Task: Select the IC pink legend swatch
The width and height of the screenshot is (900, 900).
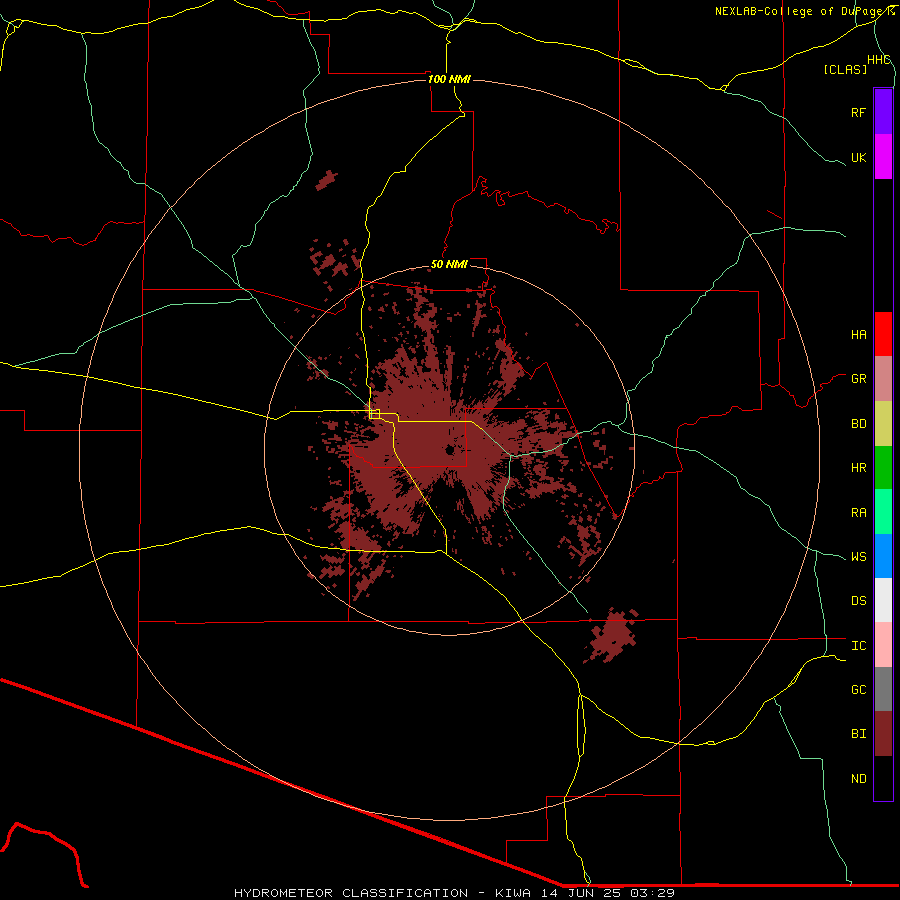Action: coord(883,645)
